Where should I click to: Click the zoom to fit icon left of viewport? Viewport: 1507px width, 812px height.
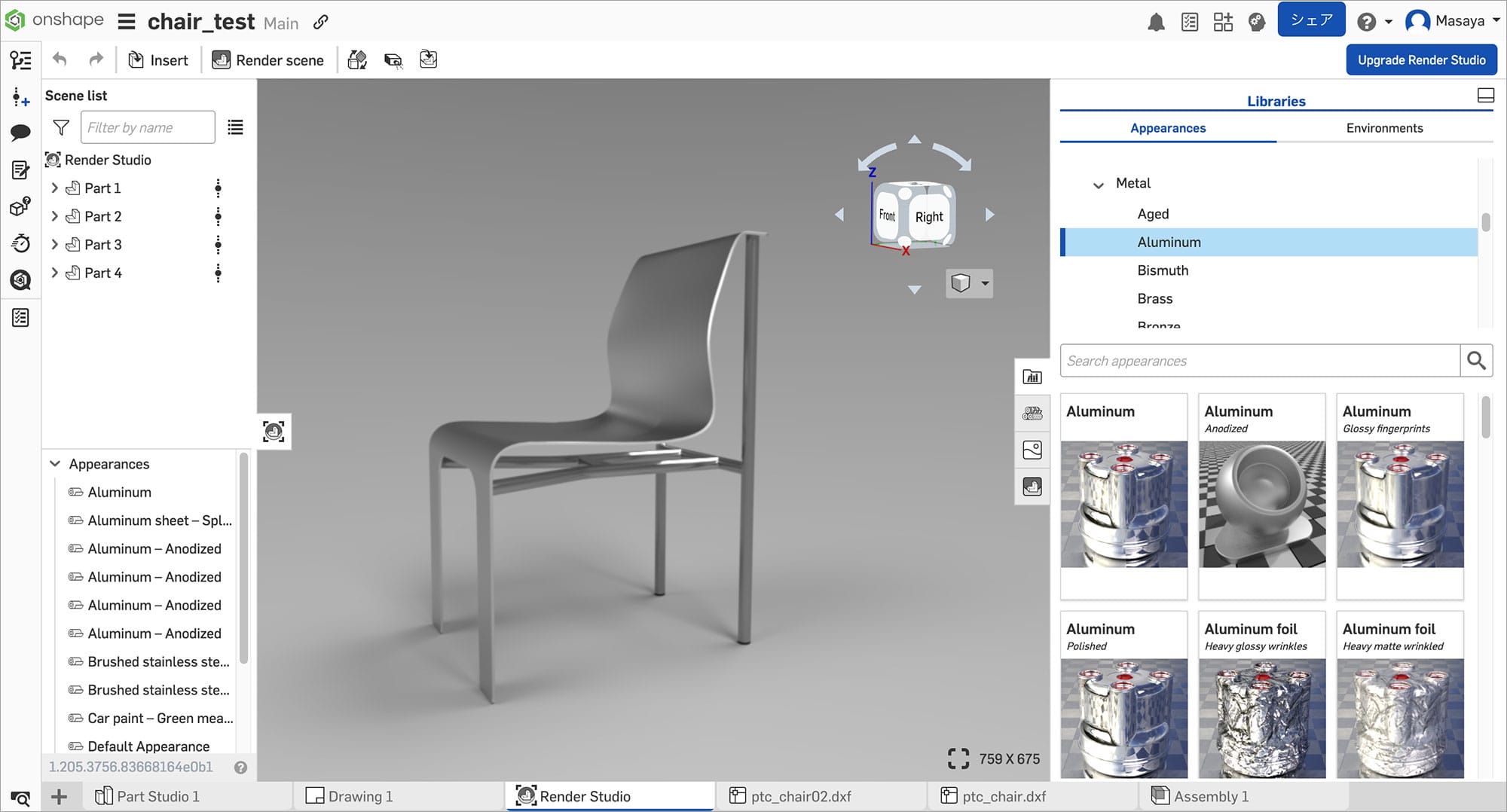point(274,432)
